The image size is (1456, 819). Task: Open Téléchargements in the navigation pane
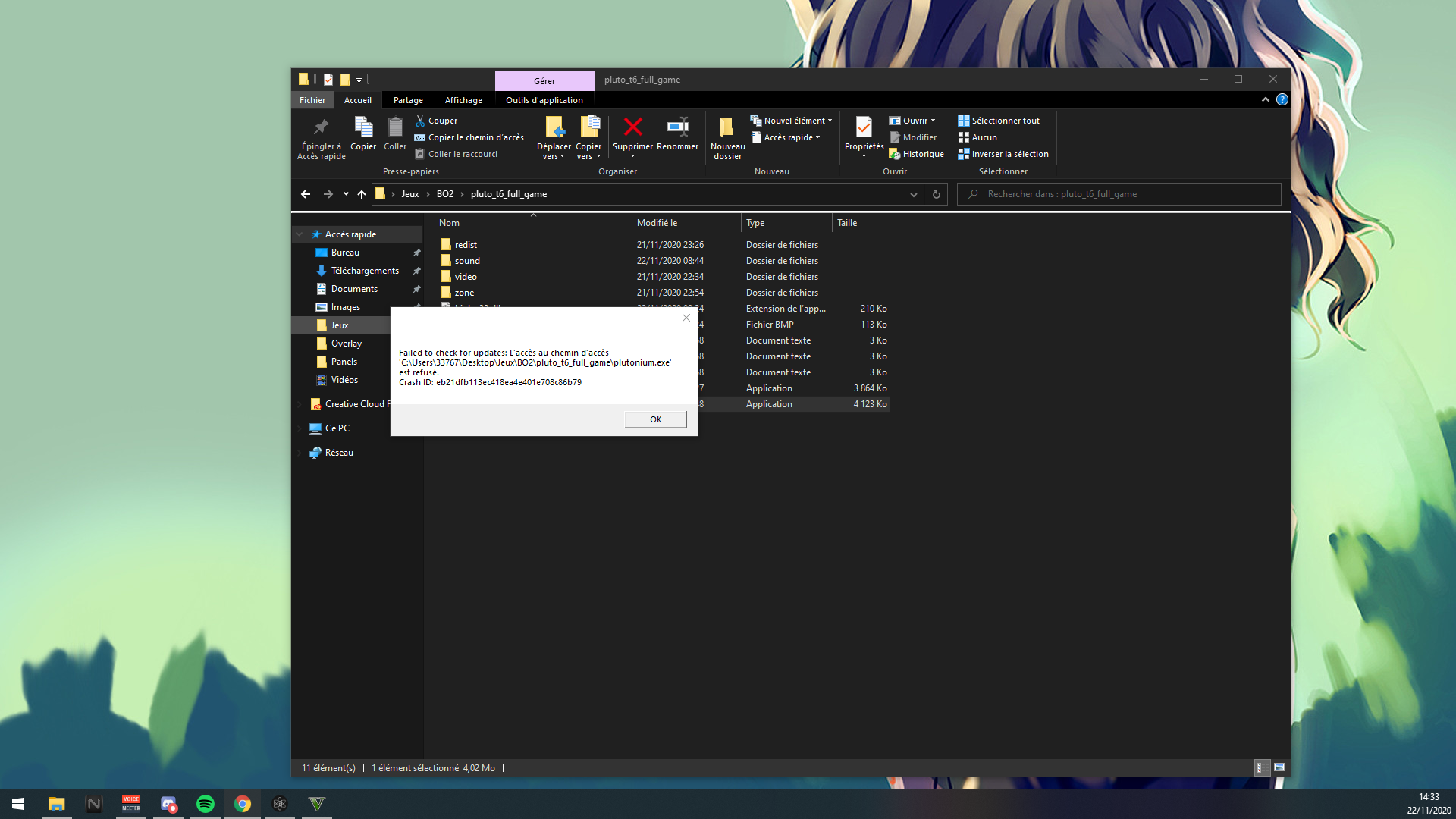pos(365,271)
